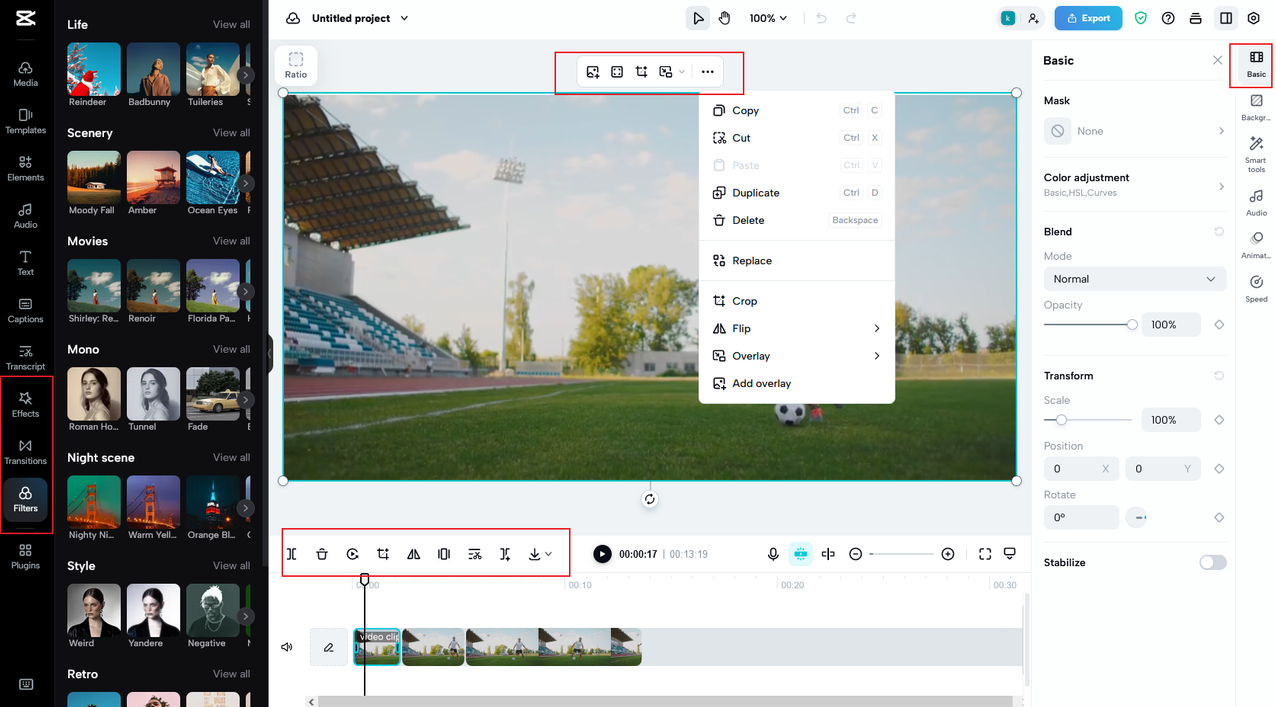Click the Split clip tool in timeline toolbar
The image size is (1276, 707).
(x=292, y=554)
